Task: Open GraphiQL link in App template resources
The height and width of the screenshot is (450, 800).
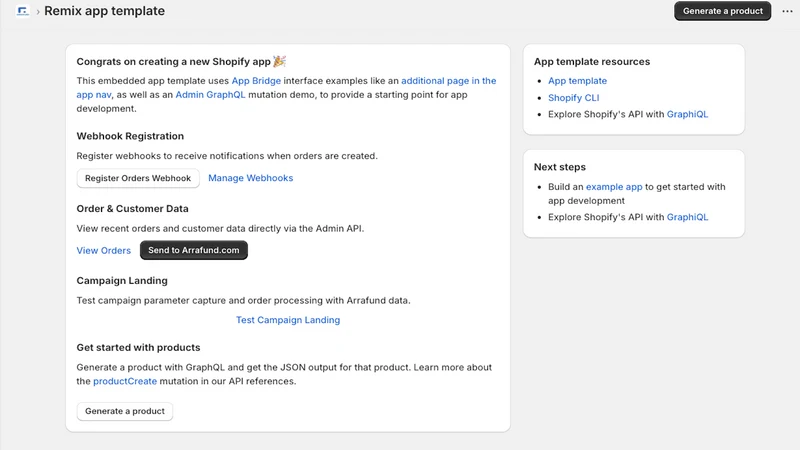Action: (687, 114)
